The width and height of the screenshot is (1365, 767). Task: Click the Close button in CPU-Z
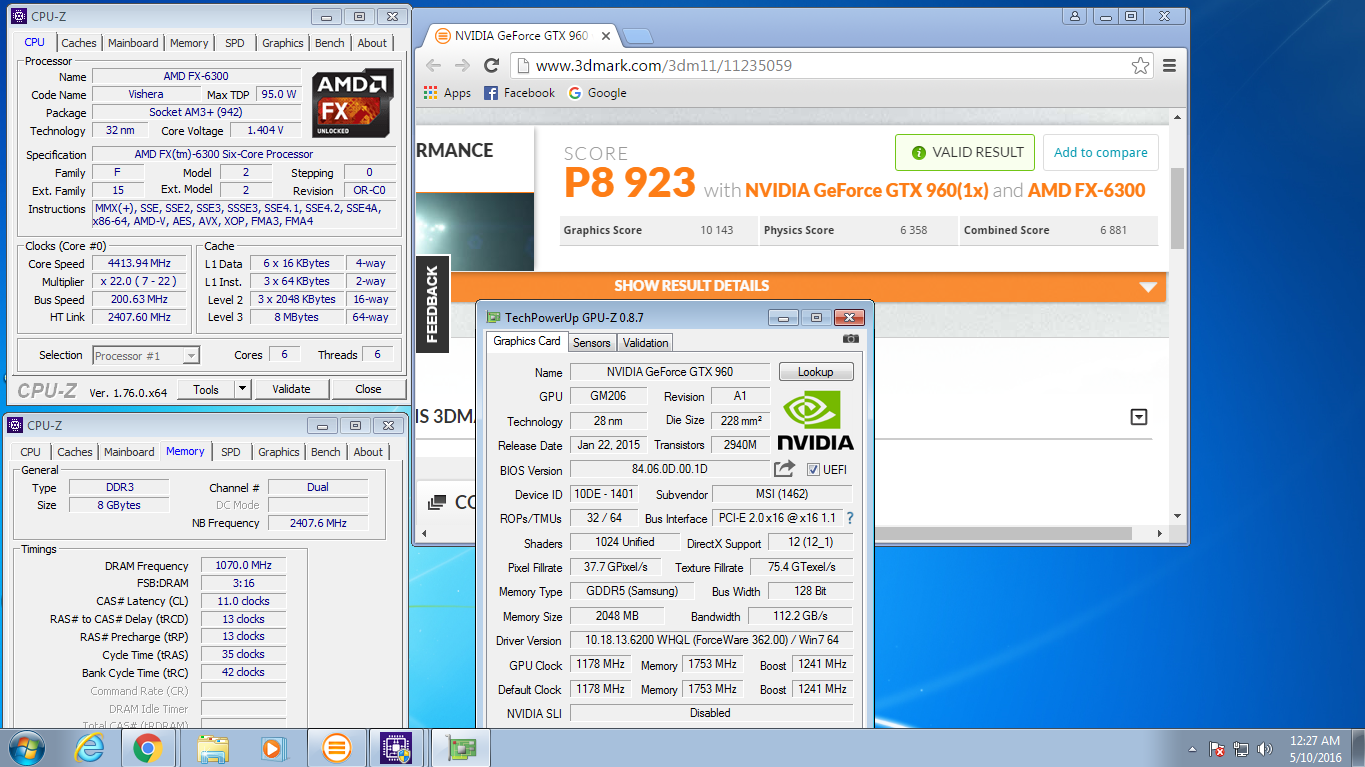click(368, 389)
